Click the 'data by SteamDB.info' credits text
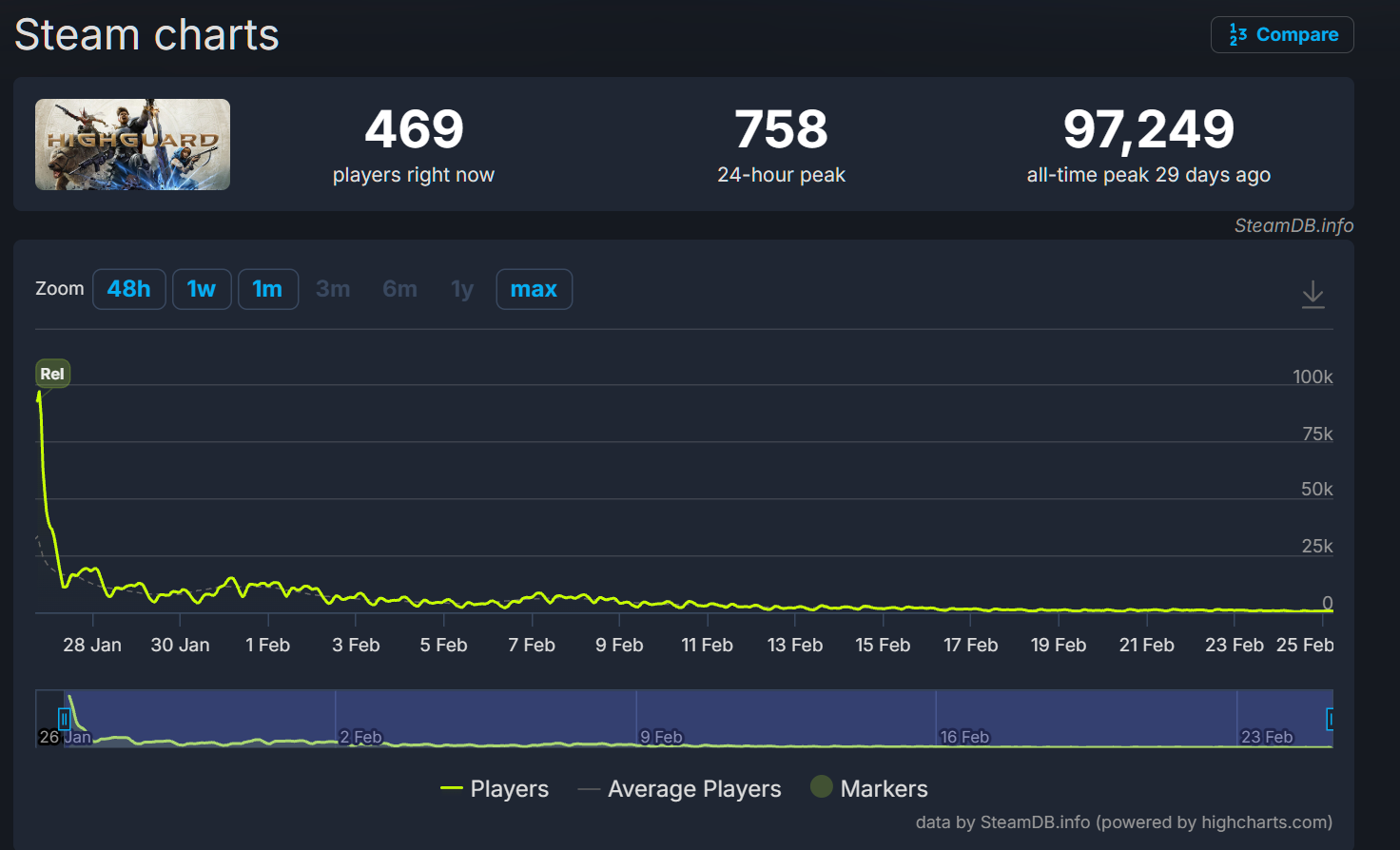Image resolution: width=1400 pixels, height=850 pixels. click(x=1124, y=822)
